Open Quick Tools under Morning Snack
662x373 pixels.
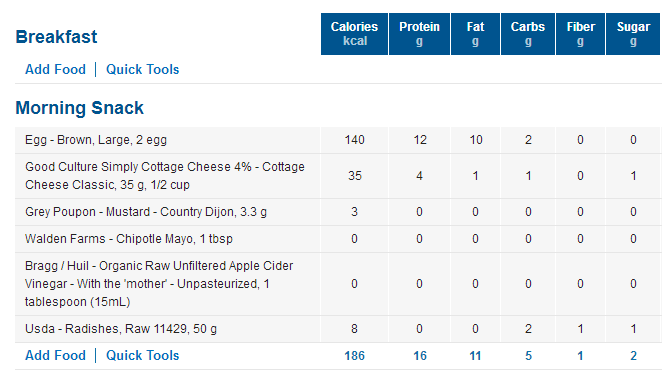[x=142, y=355]
